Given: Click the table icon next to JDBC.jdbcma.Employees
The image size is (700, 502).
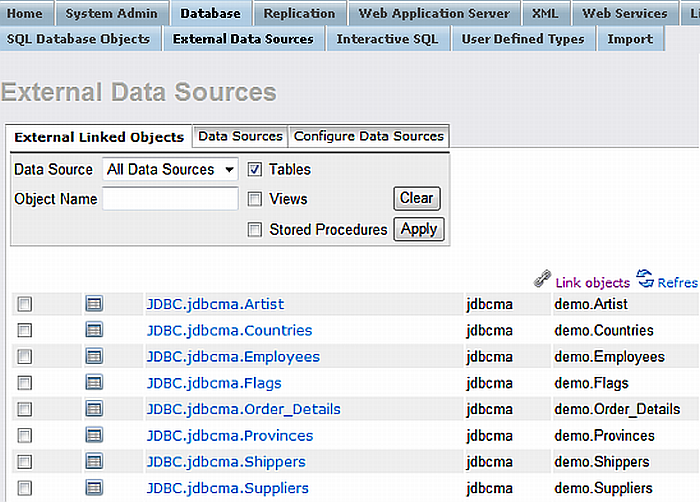Looking at the screenshot, I should (94, 357).
